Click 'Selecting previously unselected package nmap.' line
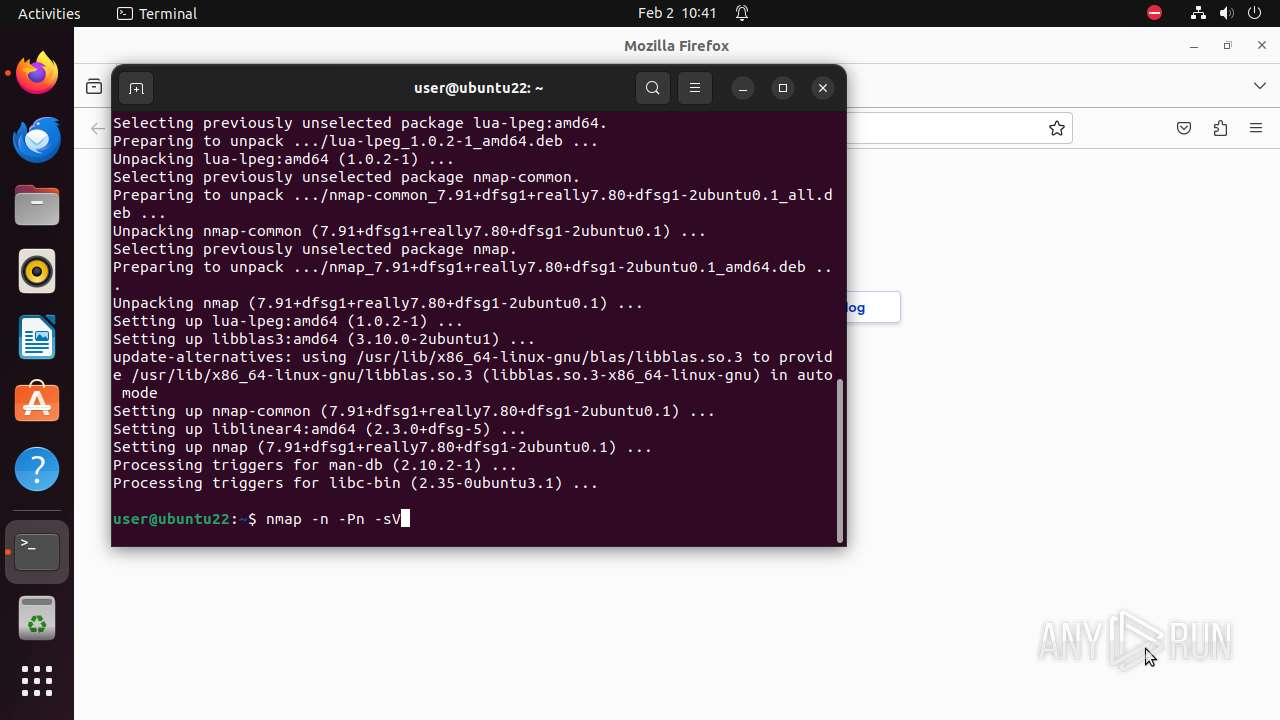Viewport: 1280px width, 720px height. 315,249
